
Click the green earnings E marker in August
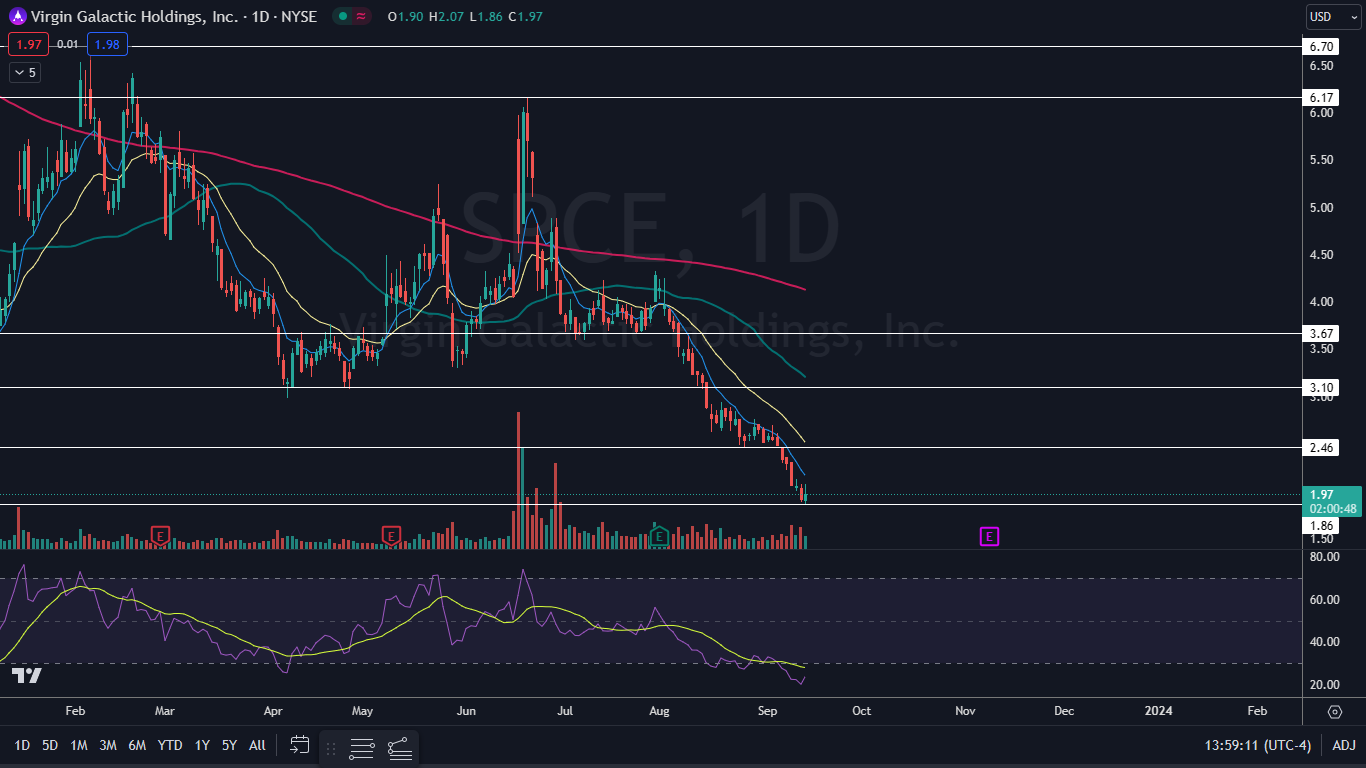[x=659, y=536]
